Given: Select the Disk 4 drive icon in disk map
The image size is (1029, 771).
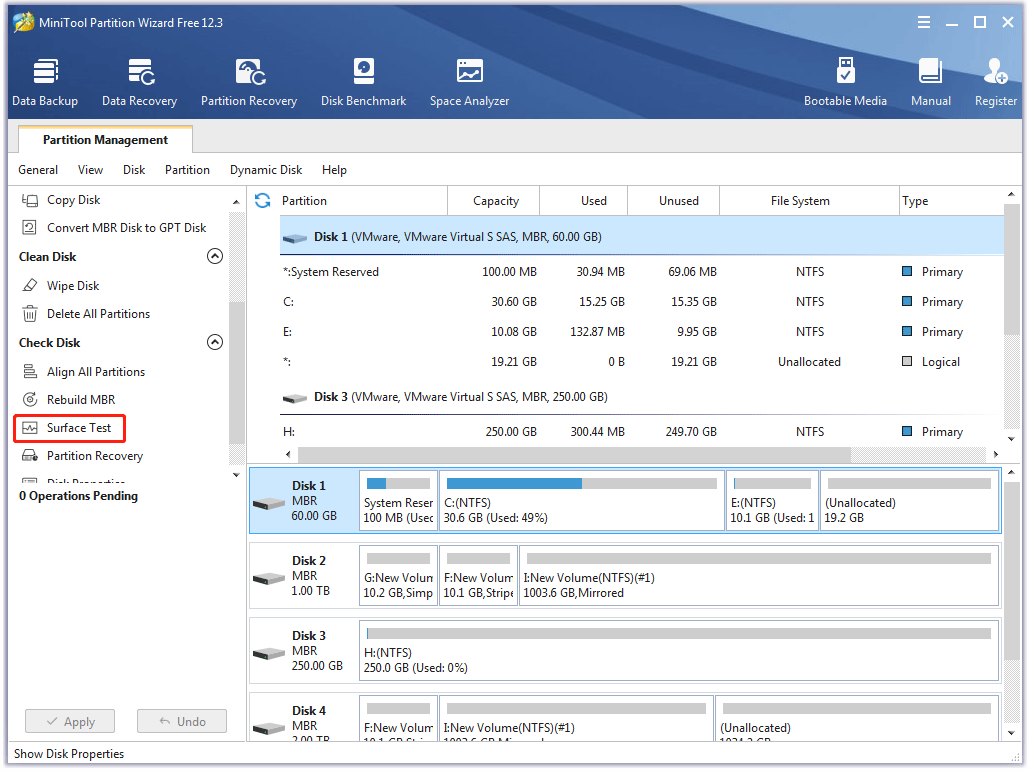Looking at the screenshot, I should click(x=268, y=728).
